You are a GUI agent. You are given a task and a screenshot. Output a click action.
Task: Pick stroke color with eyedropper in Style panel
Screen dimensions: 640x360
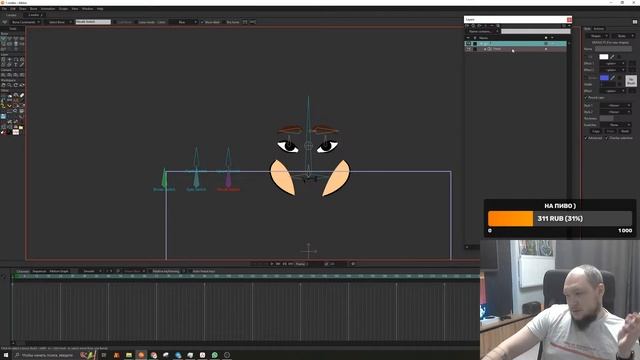613,78
